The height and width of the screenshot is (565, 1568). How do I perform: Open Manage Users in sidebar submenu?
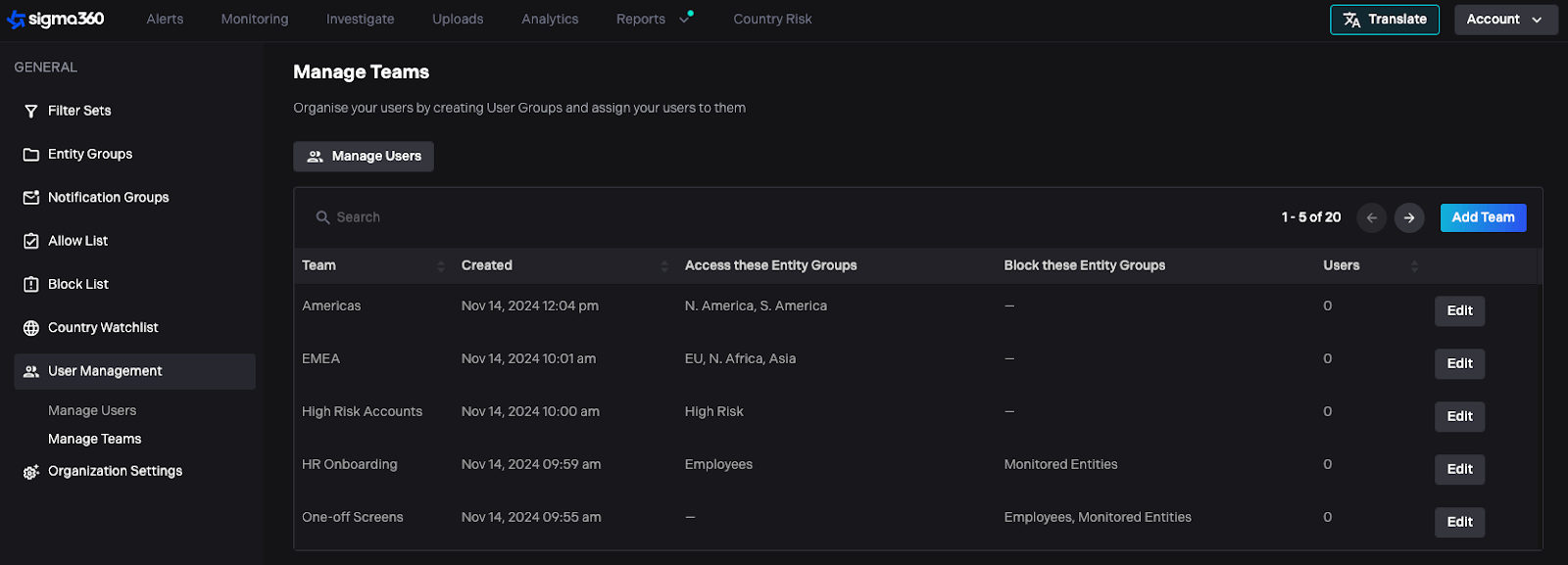tap(92, 410)
